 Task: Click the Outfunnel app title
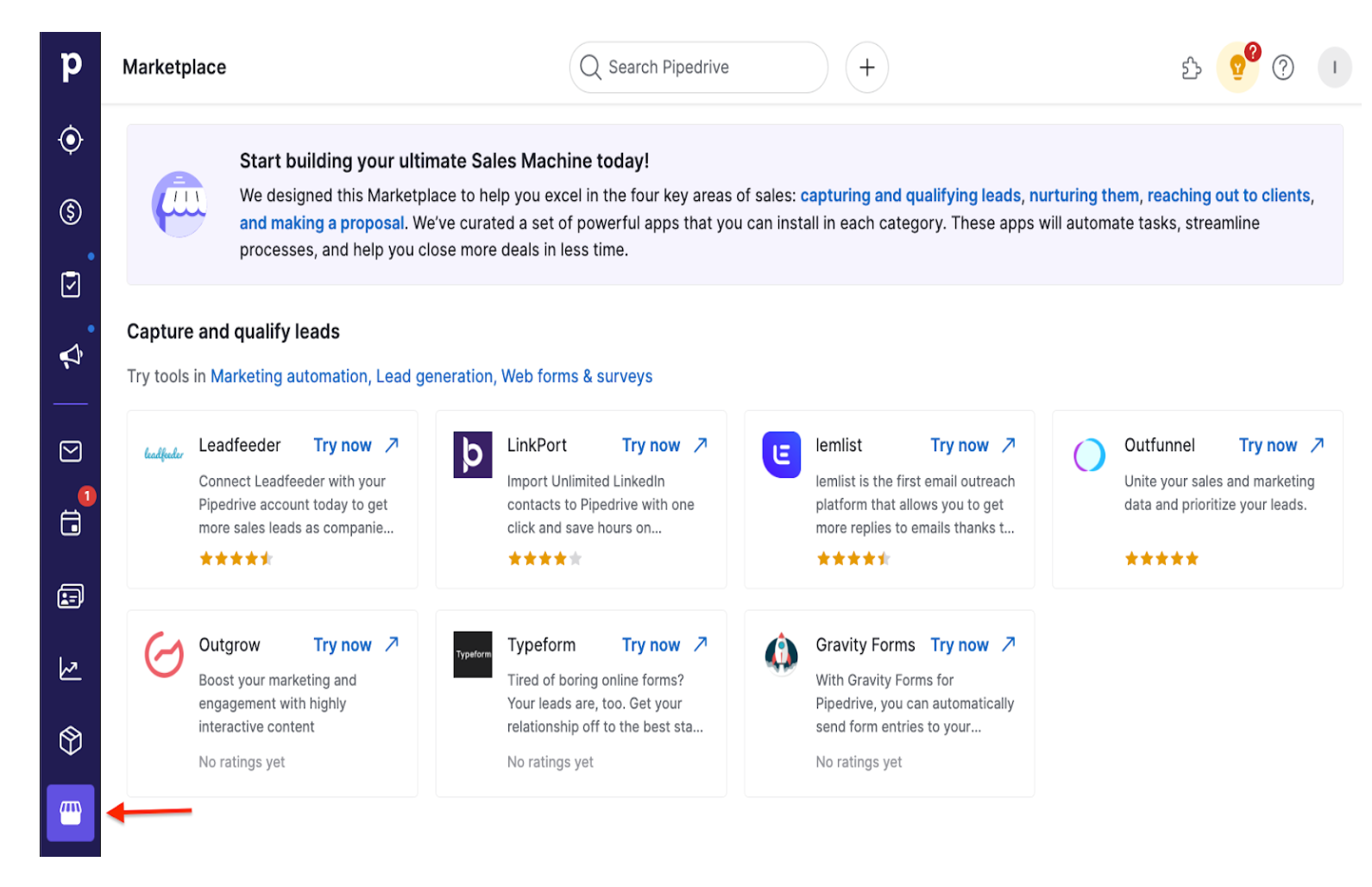[1159, 445]
